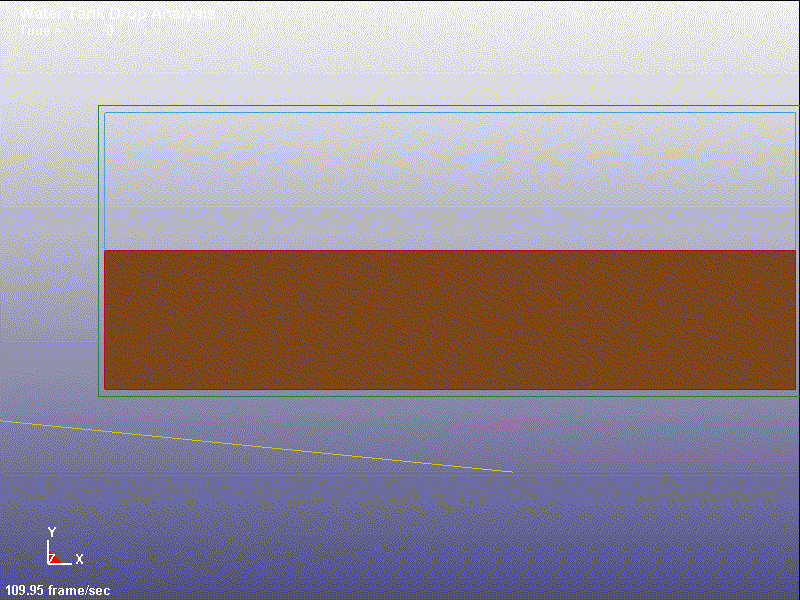Image resolution: width=800 pixels, height=600 pixels.
Task: Select the brown water region in the tank
Action: pyautogui.click(x=450, y=320)
